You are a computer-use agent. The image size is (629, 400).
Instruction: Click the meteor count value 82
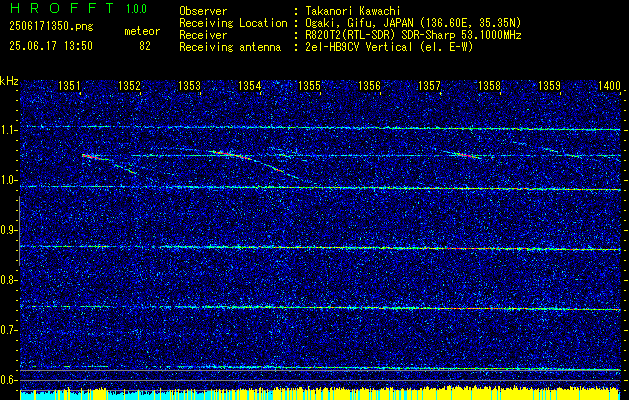pos(145,46)
